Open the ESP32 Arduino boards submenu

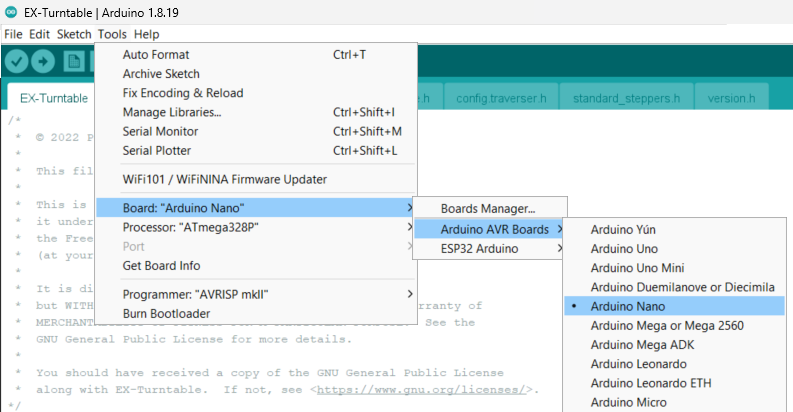coord(486,248)
